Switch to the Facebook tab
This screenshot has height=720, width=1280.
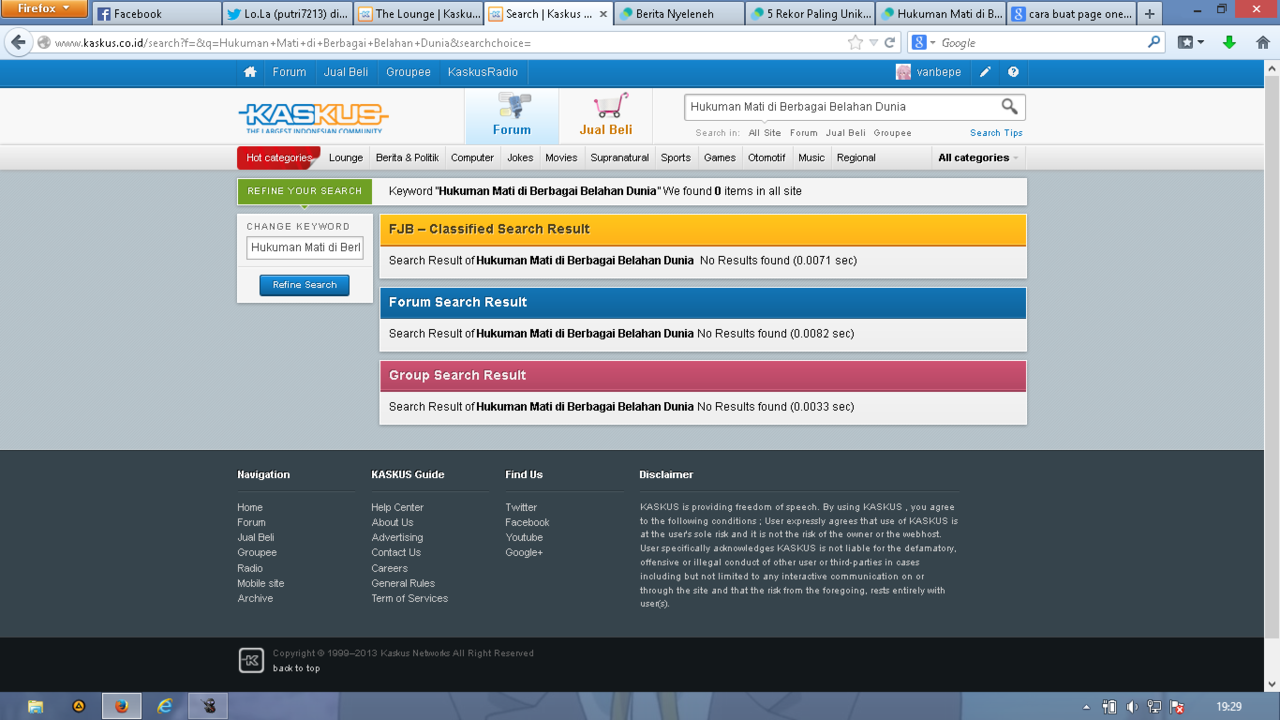click(156, 14)
